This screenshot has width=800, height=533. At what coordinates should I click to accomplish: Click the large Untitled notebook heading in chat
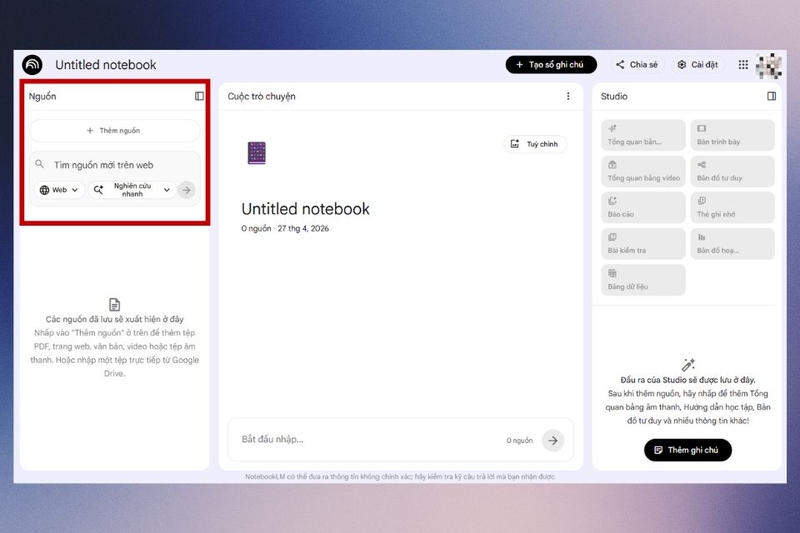tap(305, 209)
